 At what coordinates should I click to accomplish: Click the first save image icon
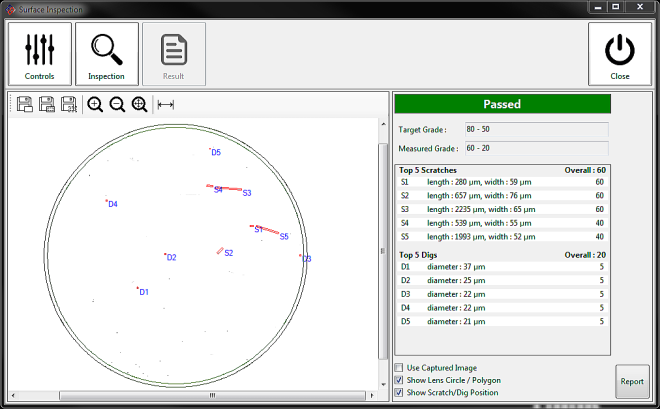click(25, 105)
